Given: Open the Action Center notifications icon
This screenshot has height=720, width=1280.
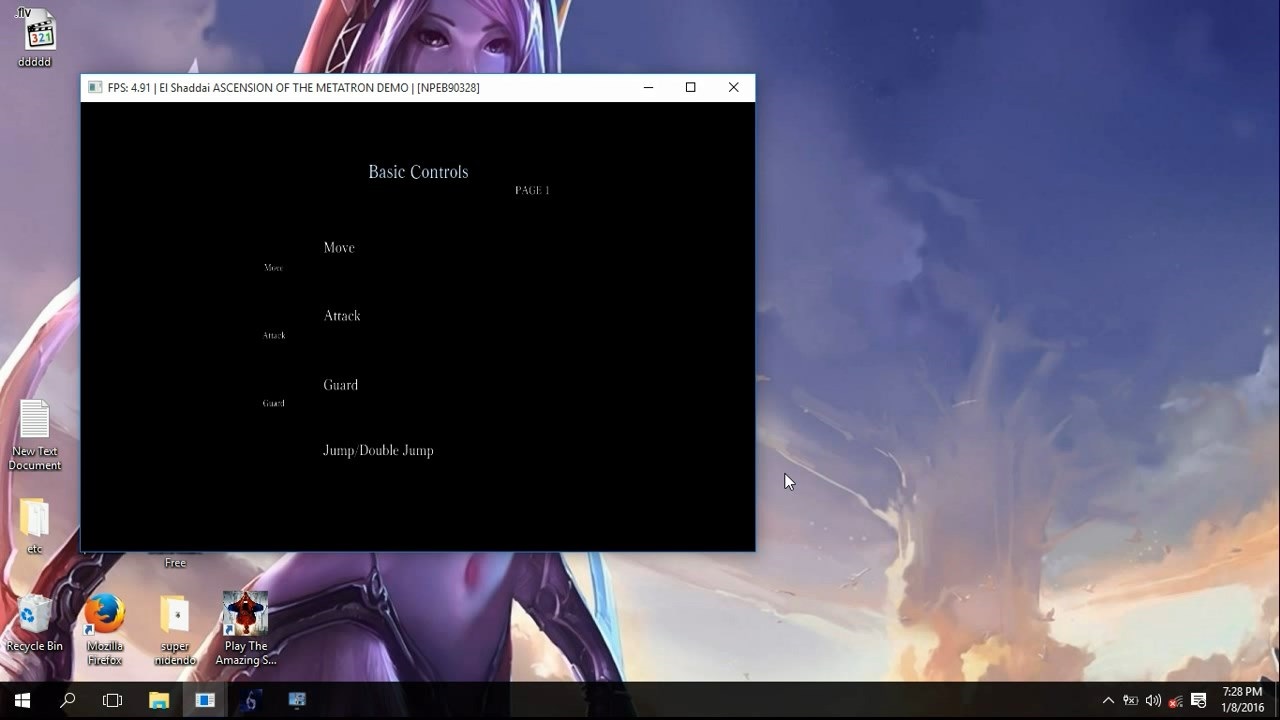Looking at the screenshot, I should (1199, 700).
